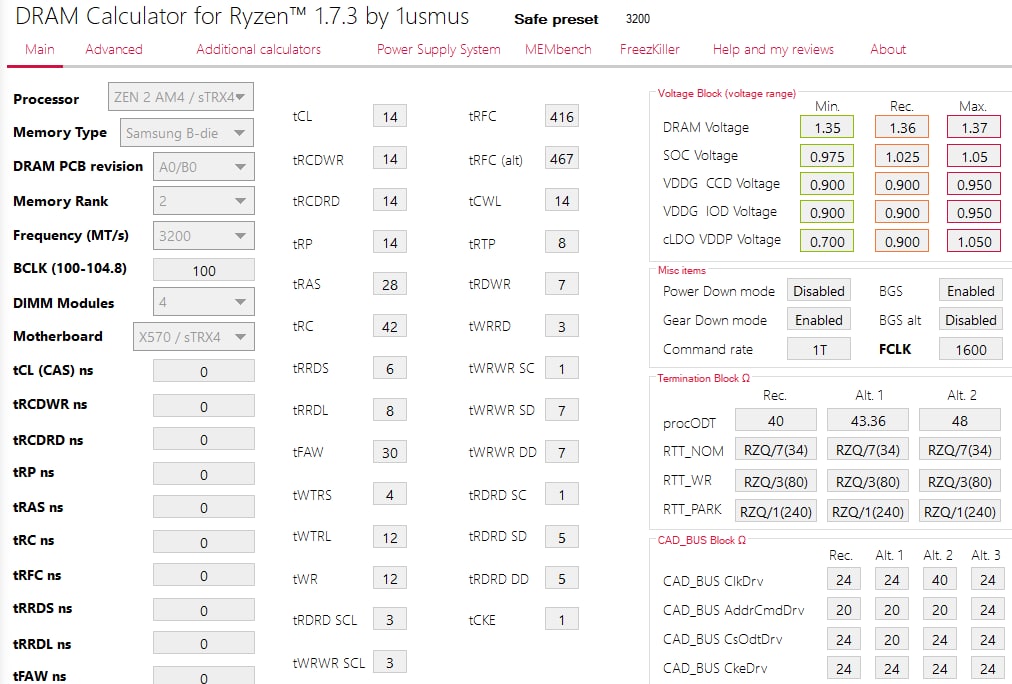Click Power Down mode Disabled field
The image size is (1012, 684).
tap(818, 290)
